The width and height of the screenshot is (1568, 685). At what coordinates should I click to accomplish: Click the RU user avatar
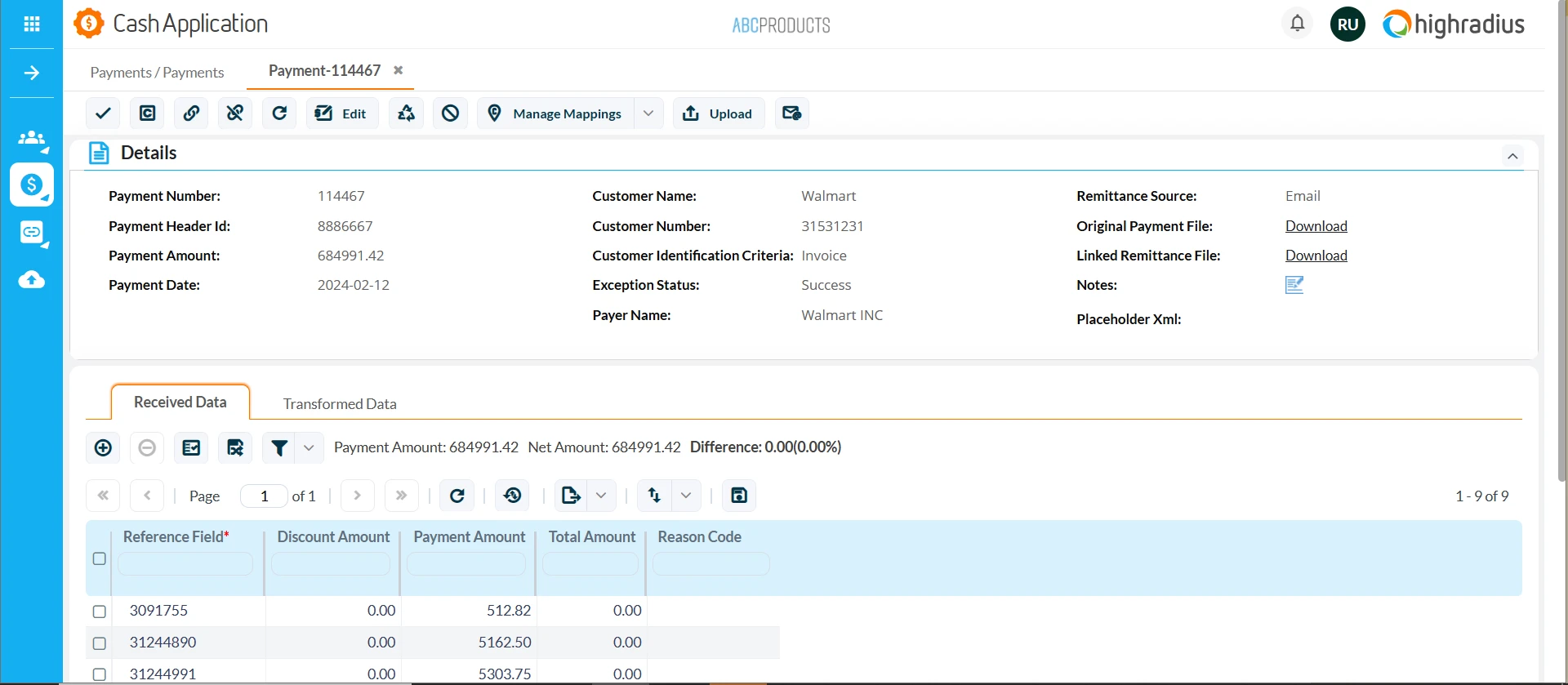tap(1347, 24)
